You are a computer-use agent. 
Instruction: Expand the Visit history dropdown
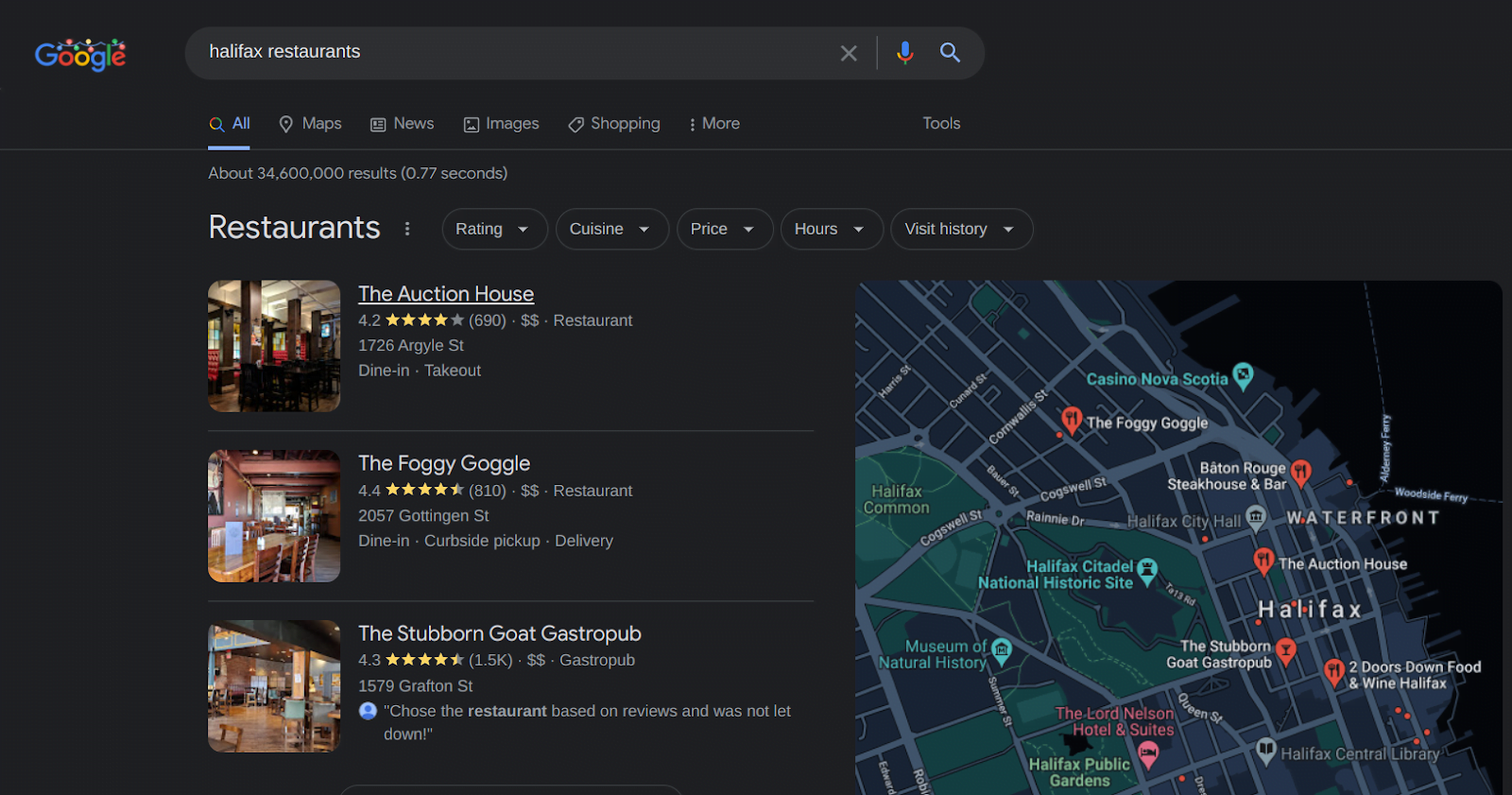point(961,229)
